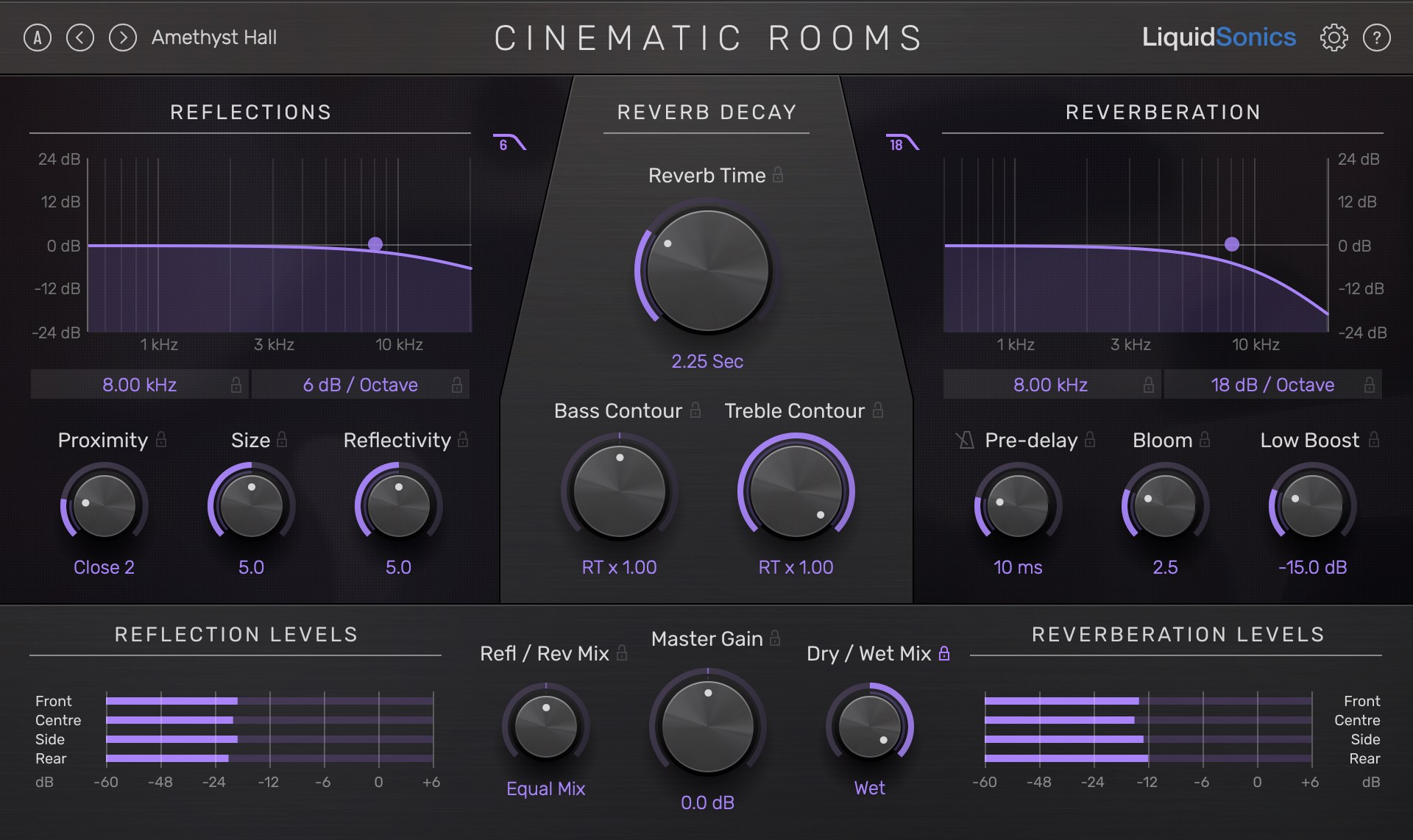Click the A/B preset compare icon

(36, 38)
